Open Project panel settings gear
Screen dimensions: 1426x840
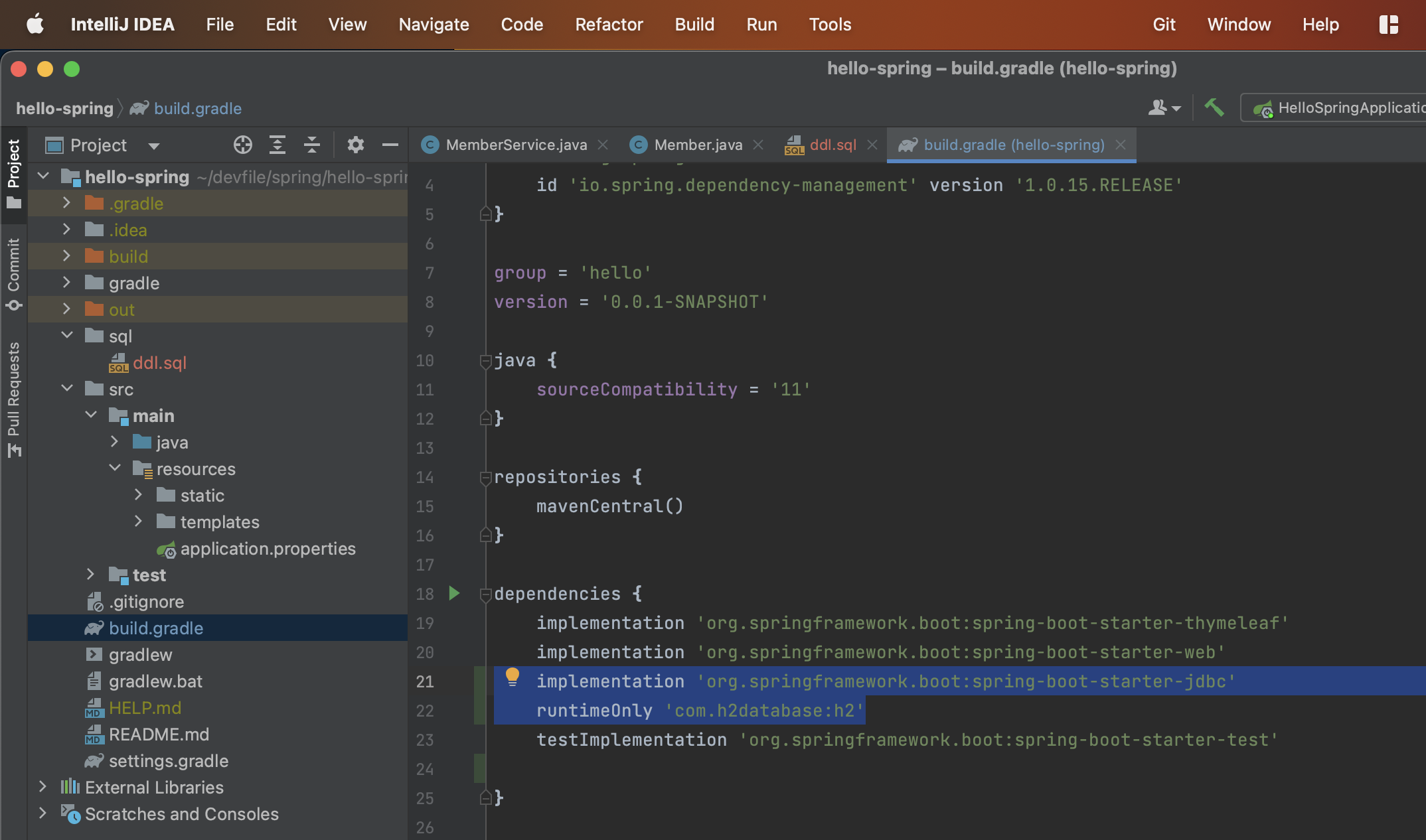point(356,145)
